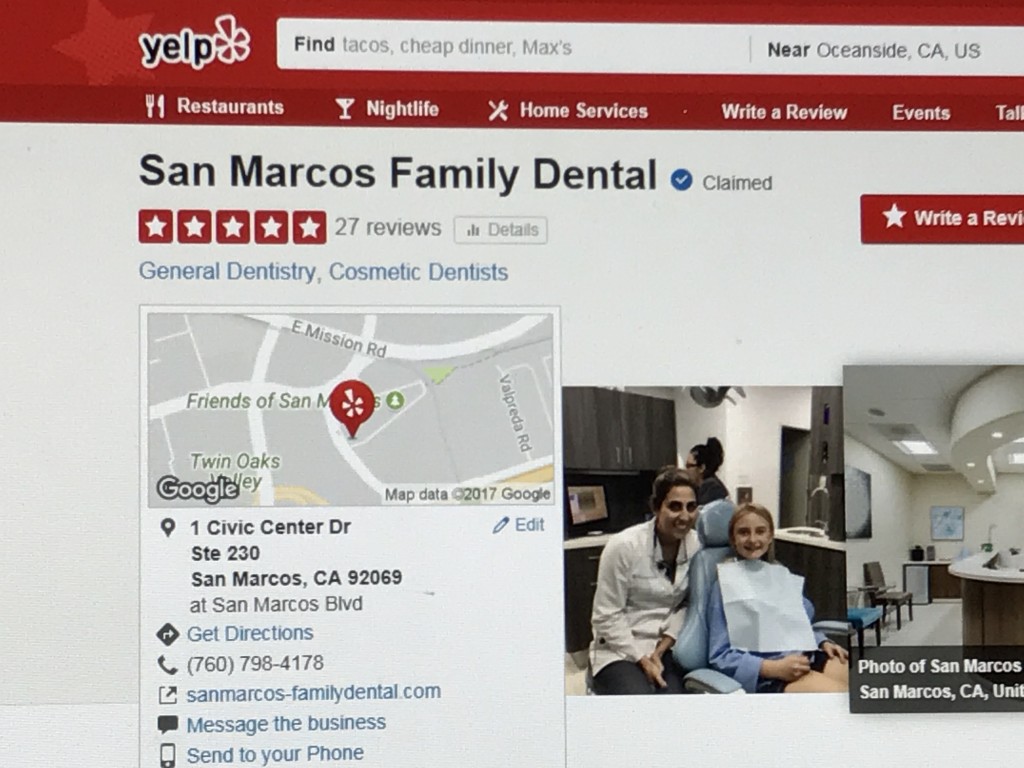Click the red Write a Review button

coord(942,219)
